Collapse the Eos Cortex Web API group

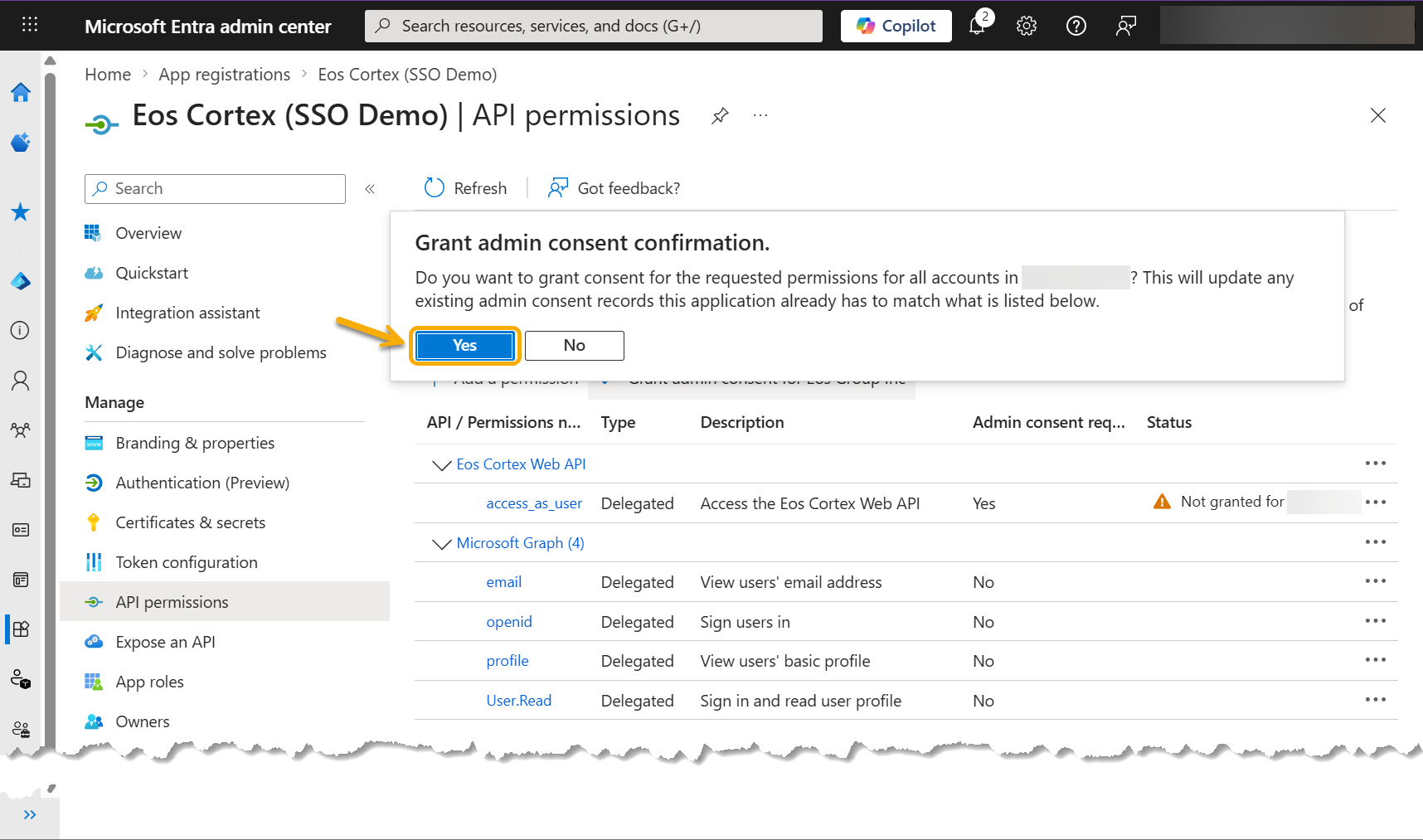coord(441,465)
